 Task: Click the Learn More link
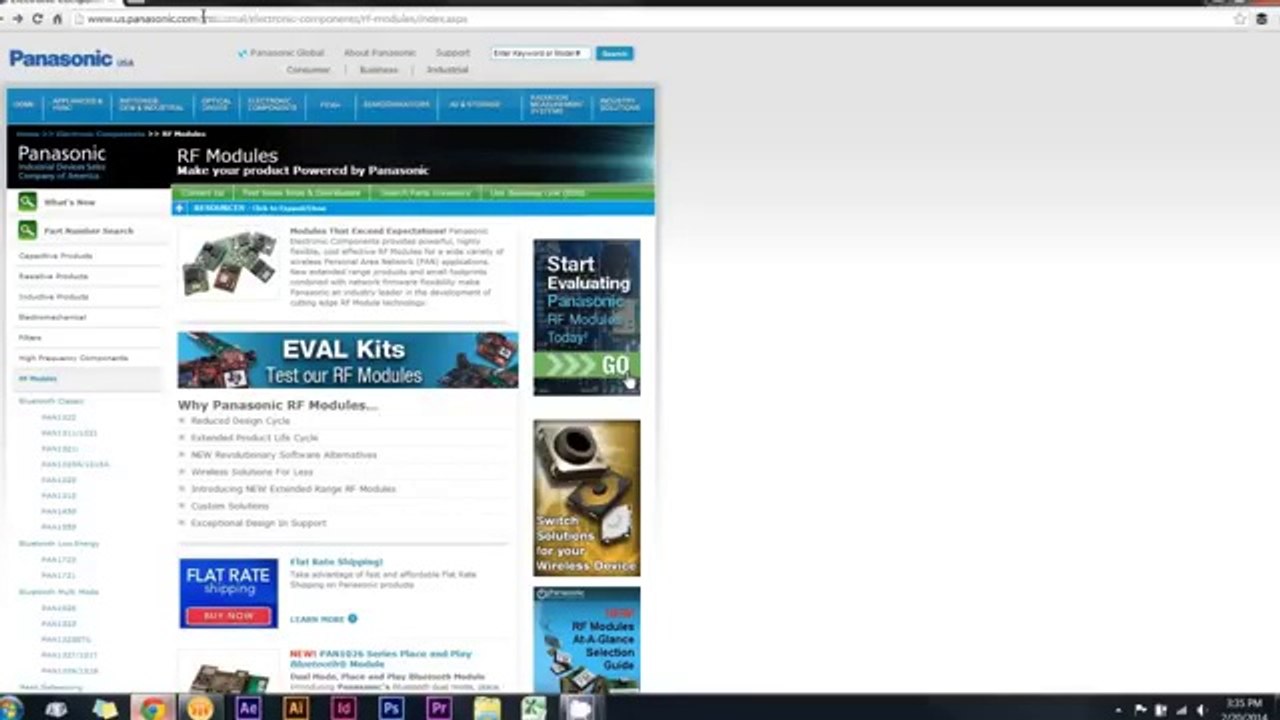pos(317,619)
